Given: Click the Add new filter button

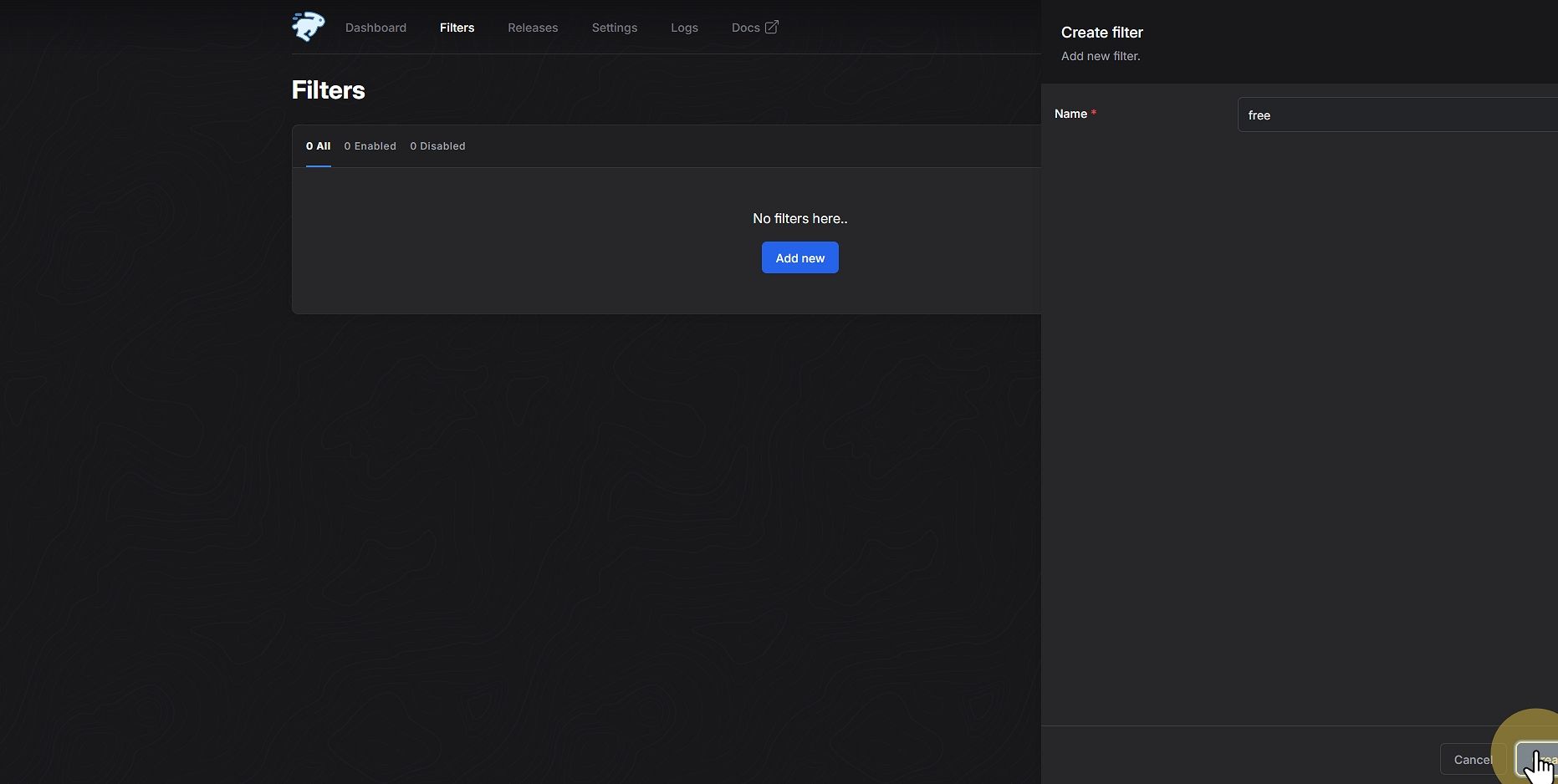Looking at the screenshot, I should tap(800, 258).
